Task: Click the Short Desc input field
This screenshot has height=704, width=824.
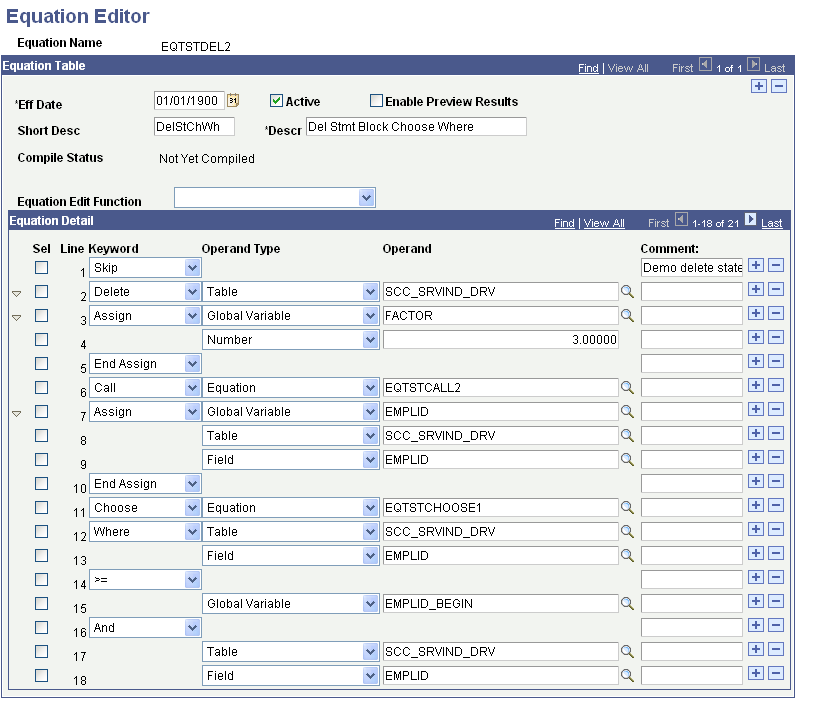Action: tap(192, 127)
